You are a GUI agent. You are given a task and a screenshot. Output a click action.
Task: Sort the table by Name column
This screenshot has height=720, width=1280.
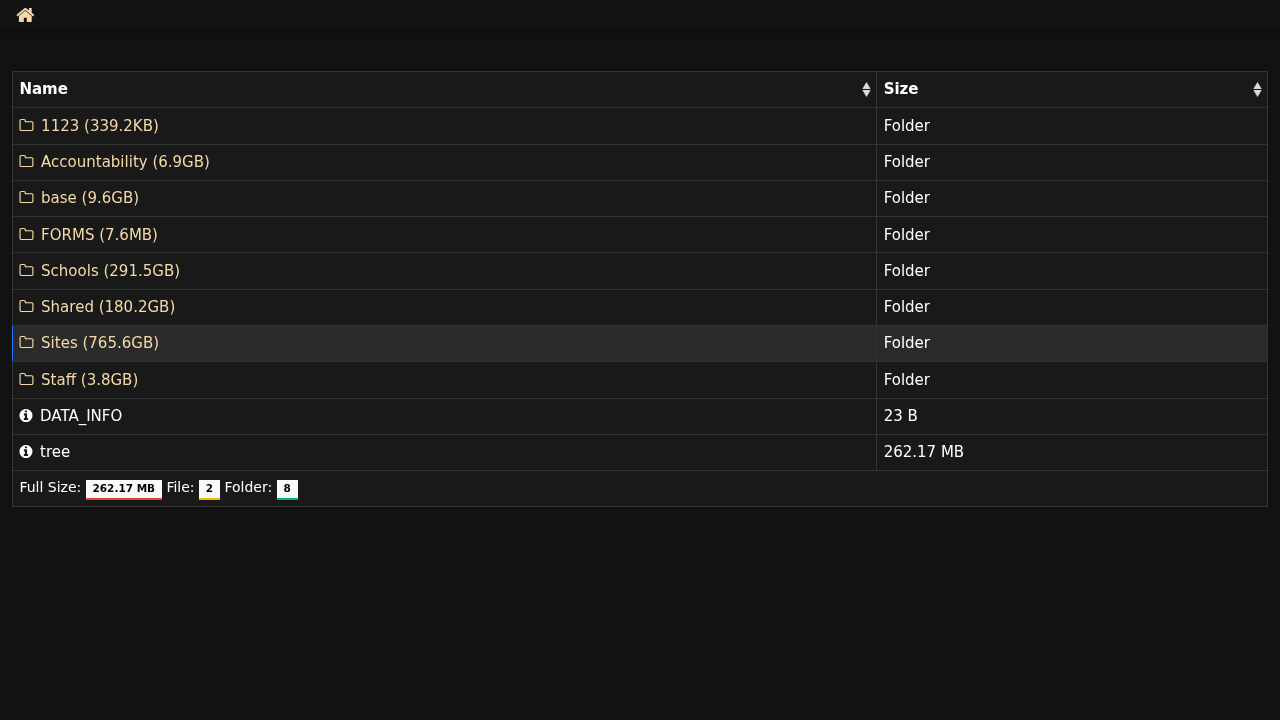pyautogui.click(x=44, y=89)
